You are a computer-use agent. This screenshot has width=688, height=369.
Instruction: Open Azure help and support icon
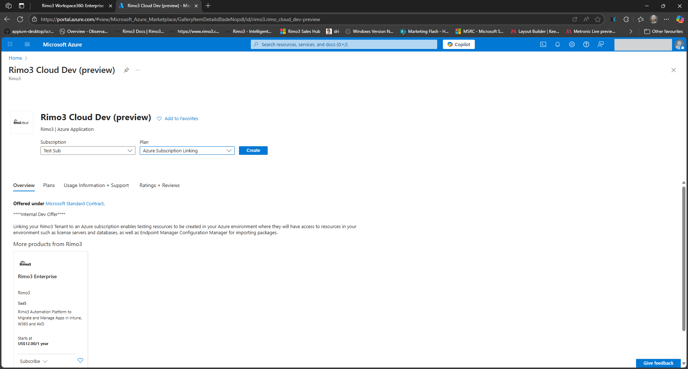(586, 44)
